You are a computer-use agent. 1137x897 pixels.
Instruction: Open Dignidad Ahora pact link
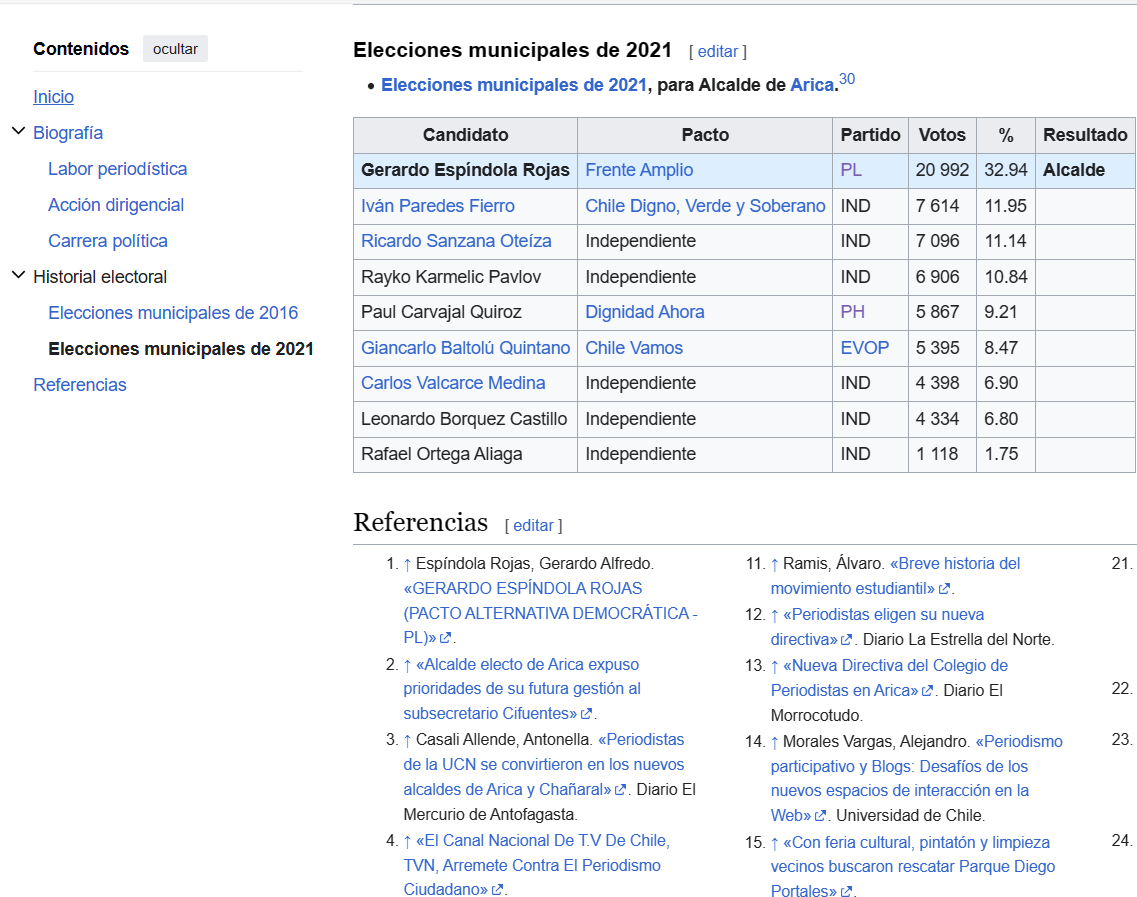[x=645, y=312]
